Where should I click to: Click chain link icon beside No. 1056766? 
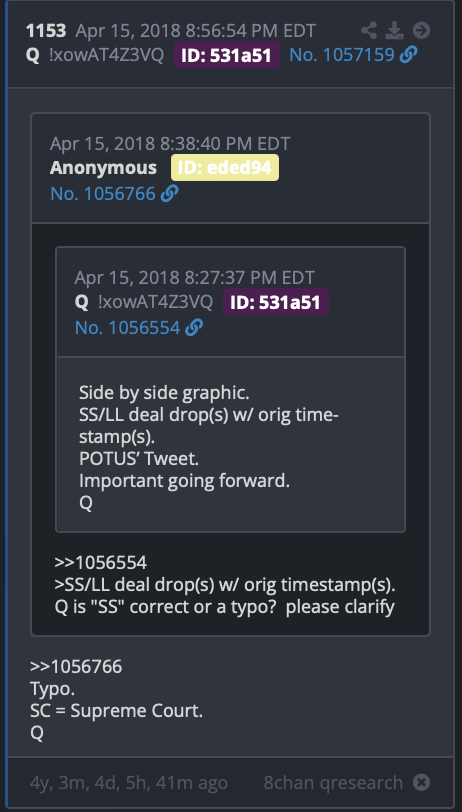pos(170,194)
